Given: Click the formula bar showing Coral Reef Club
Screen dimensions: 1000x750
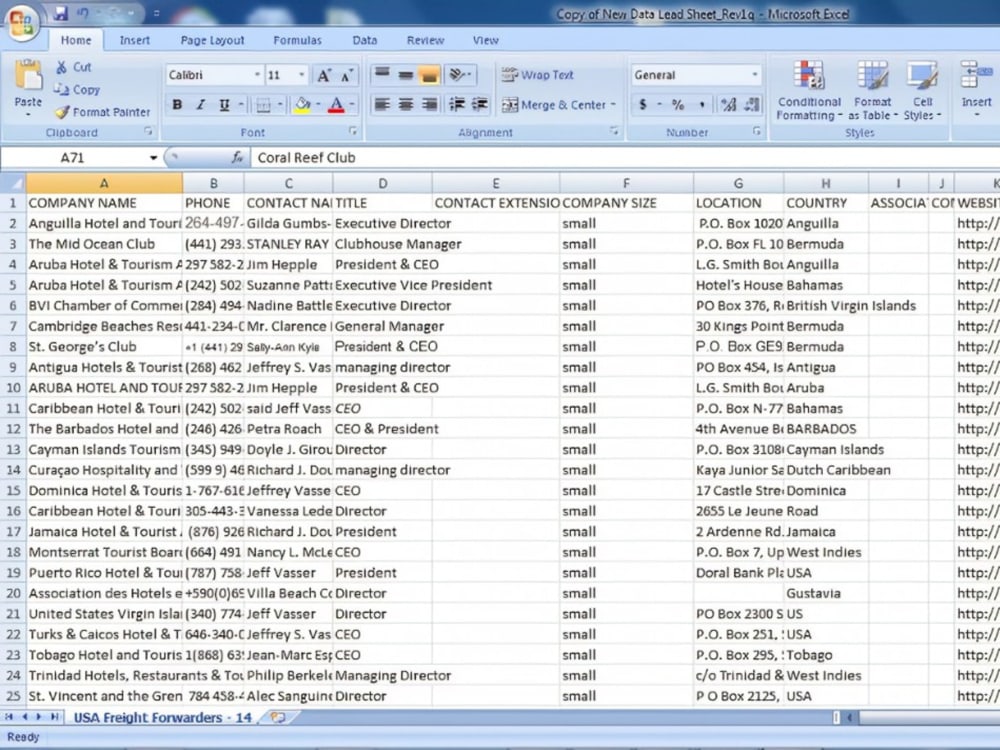Looking at the screenshot, I should [625, 158].
